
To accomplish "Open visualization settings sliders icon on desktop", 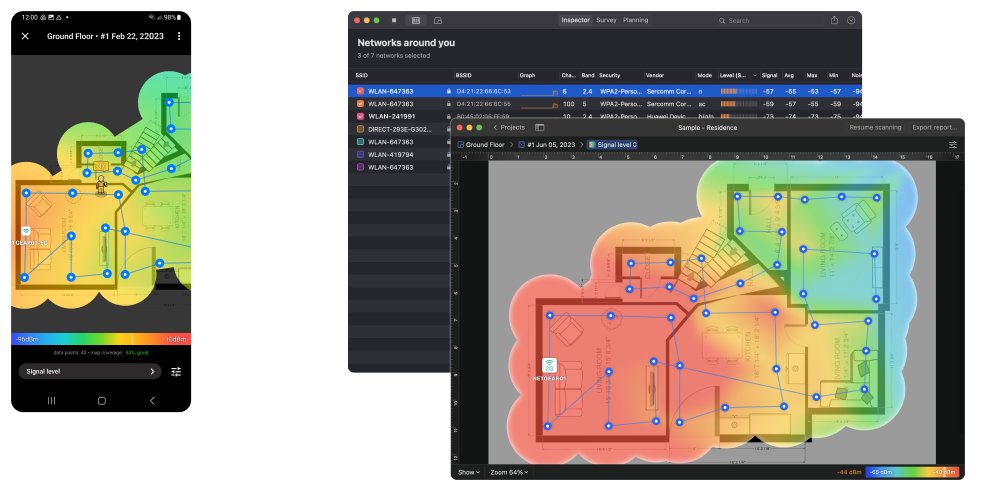I will pos(953,145).
